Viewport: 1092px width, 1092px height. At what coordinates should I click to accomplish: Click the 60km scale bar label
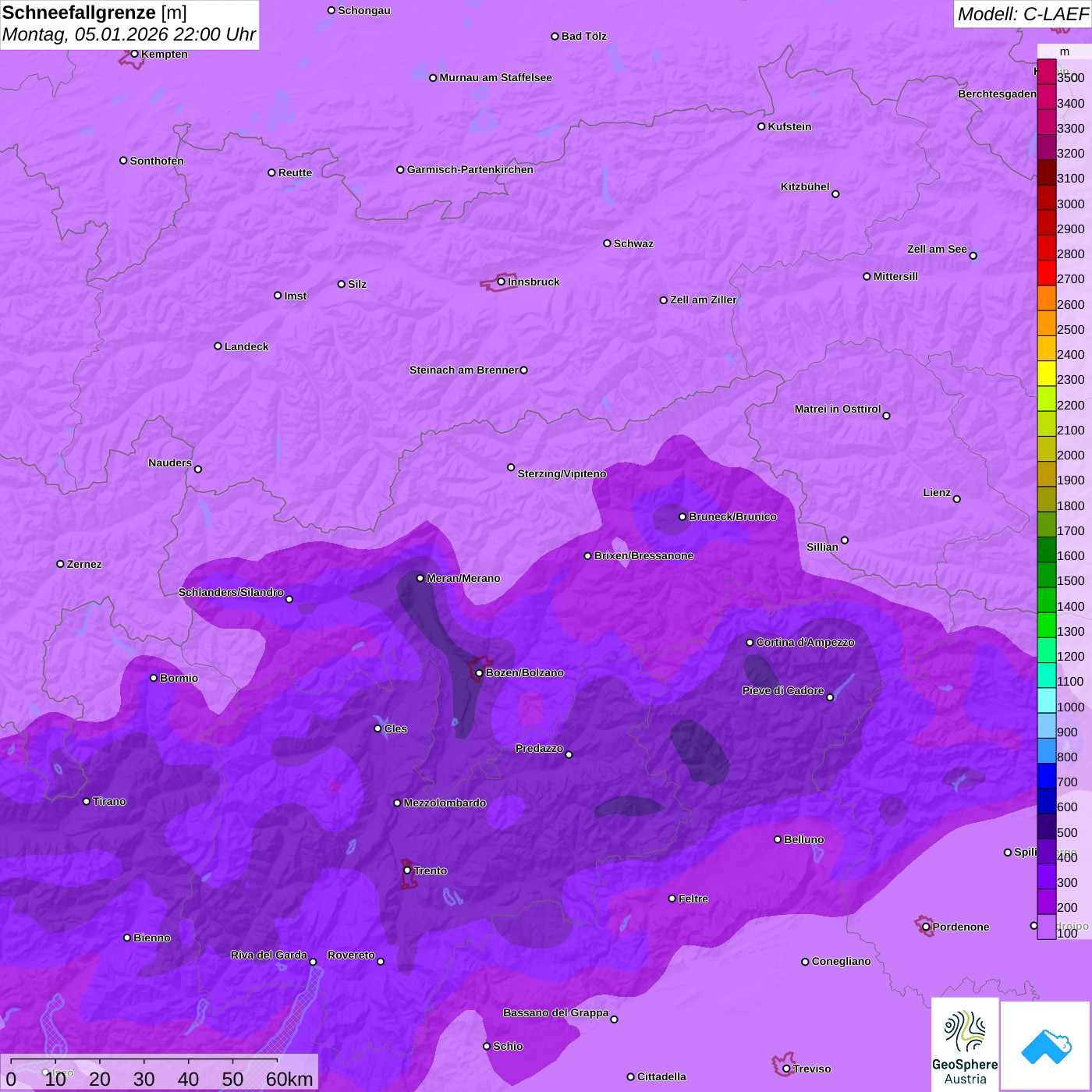coord(289,1078)
